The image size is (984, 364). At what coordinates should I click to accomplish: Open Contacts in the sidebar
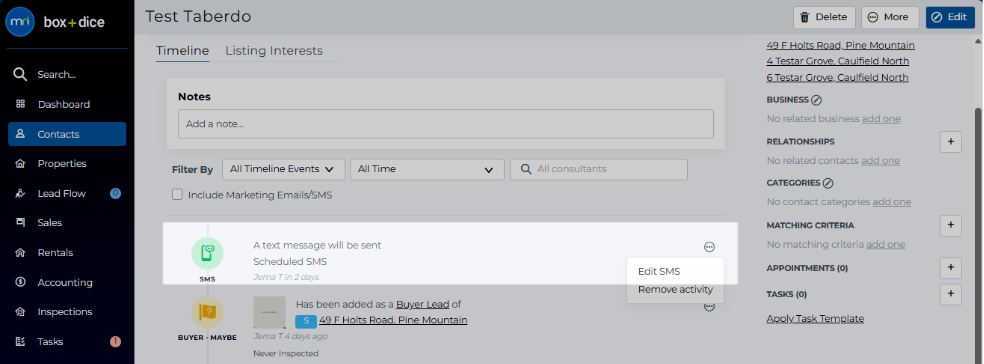tap(67, 134)
